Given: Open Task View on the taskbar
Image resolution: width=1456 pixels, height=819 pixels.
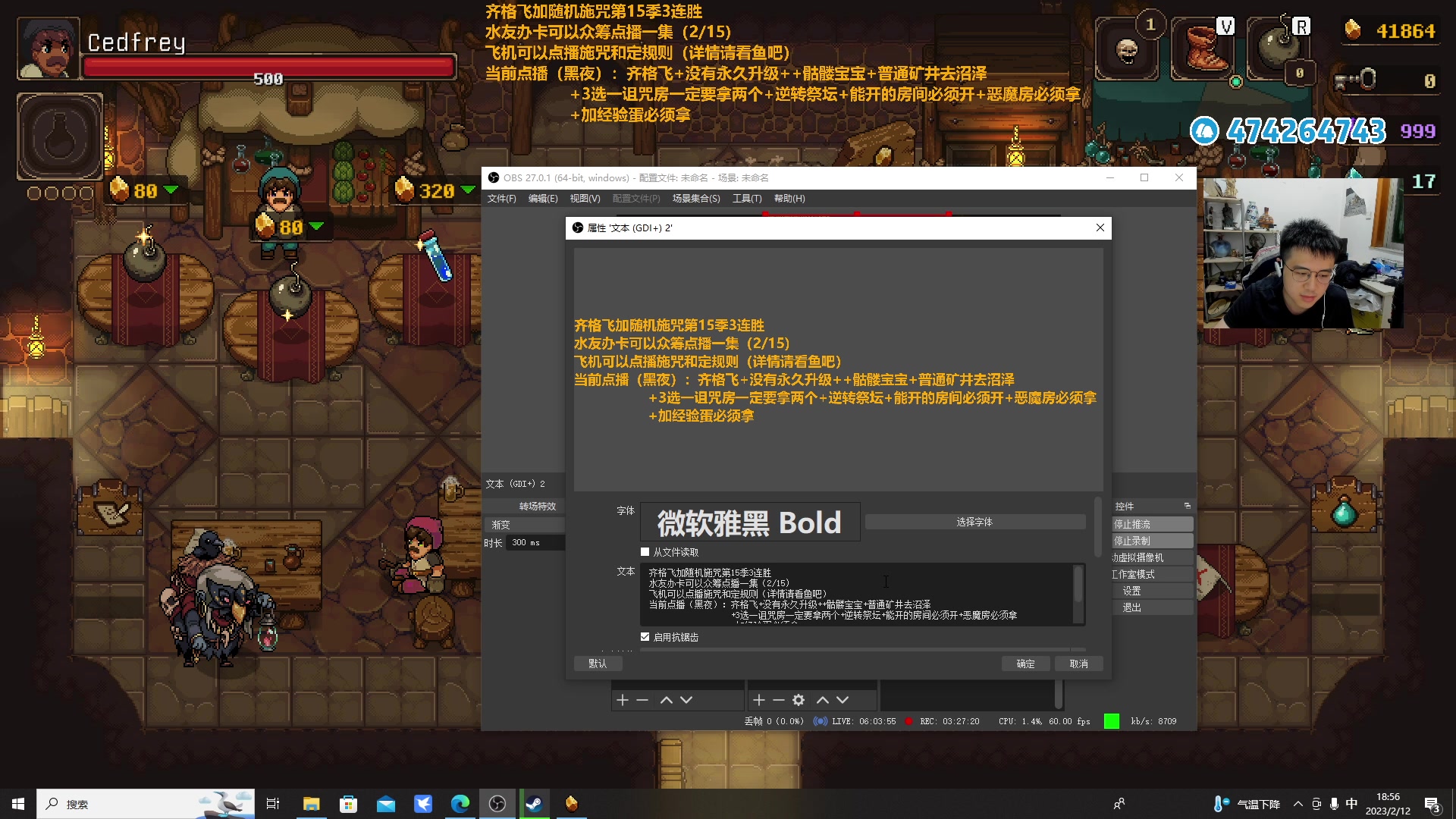Looking at the screenshot, I should [273, 804].
